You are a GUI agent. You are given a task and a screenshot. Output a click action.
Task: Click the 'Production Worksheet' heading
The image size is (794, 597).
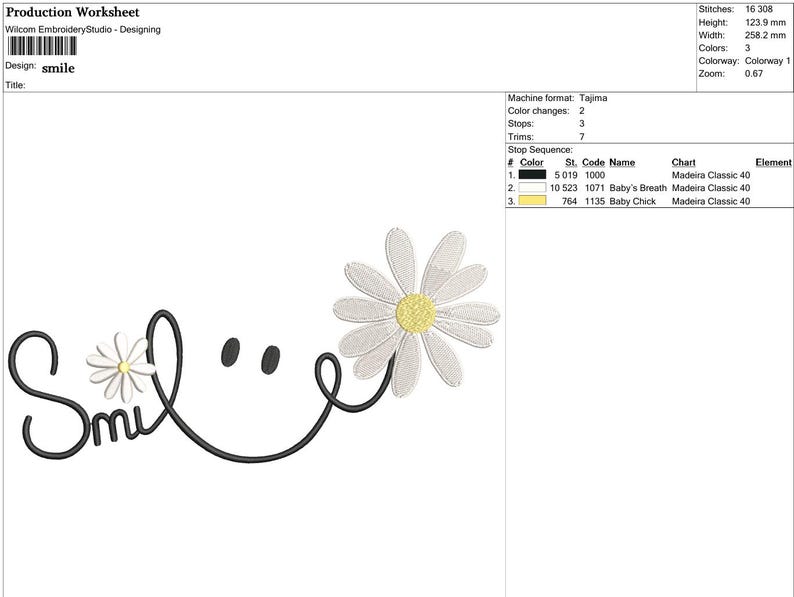[72, 12]
